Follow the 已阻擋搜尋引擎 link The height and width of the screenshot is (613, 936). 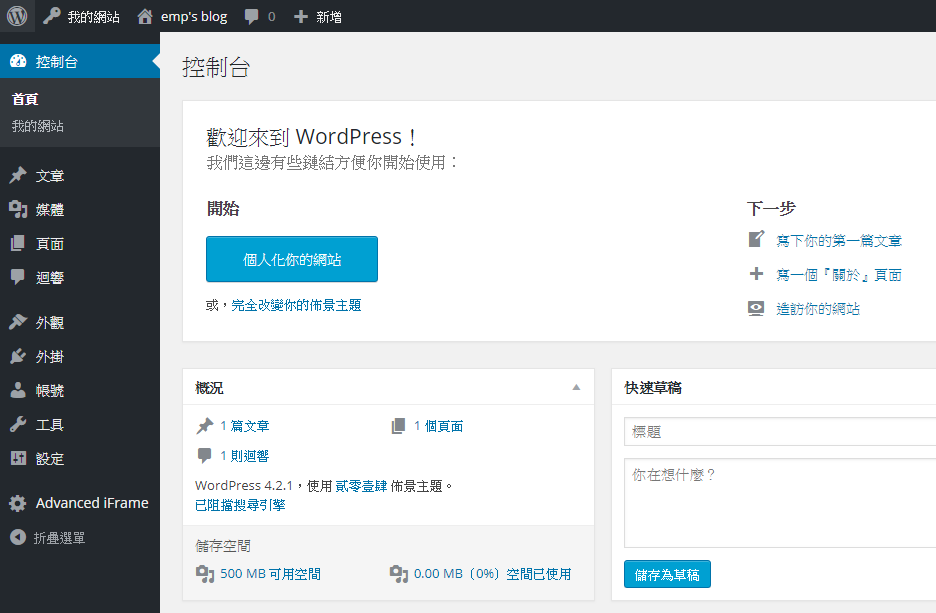[240, 505]
